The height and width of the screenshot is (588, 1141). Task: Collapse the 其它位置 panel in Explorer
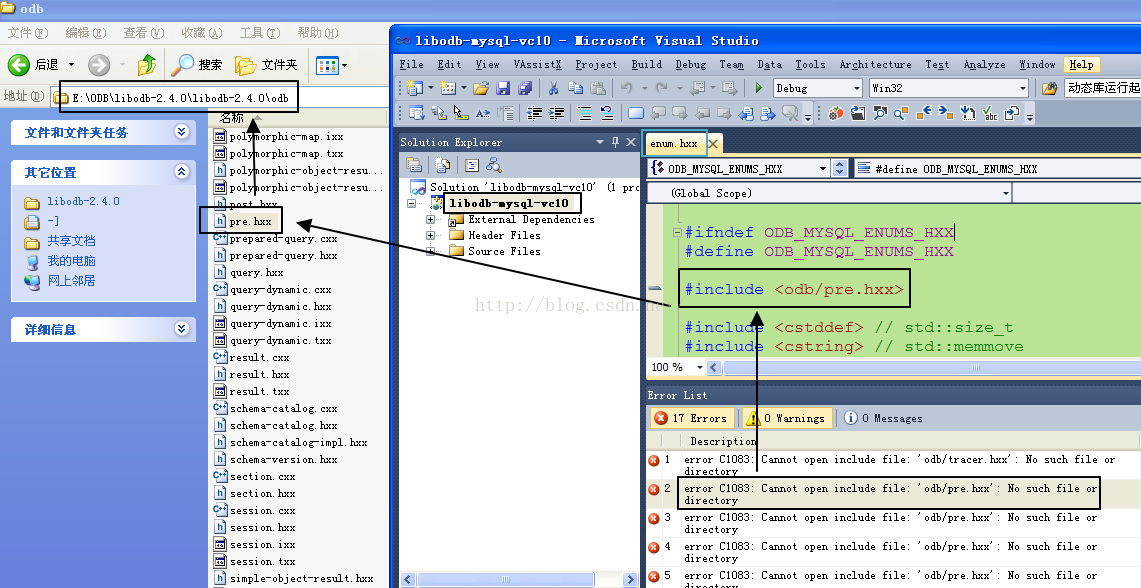[x=181, y=172]
